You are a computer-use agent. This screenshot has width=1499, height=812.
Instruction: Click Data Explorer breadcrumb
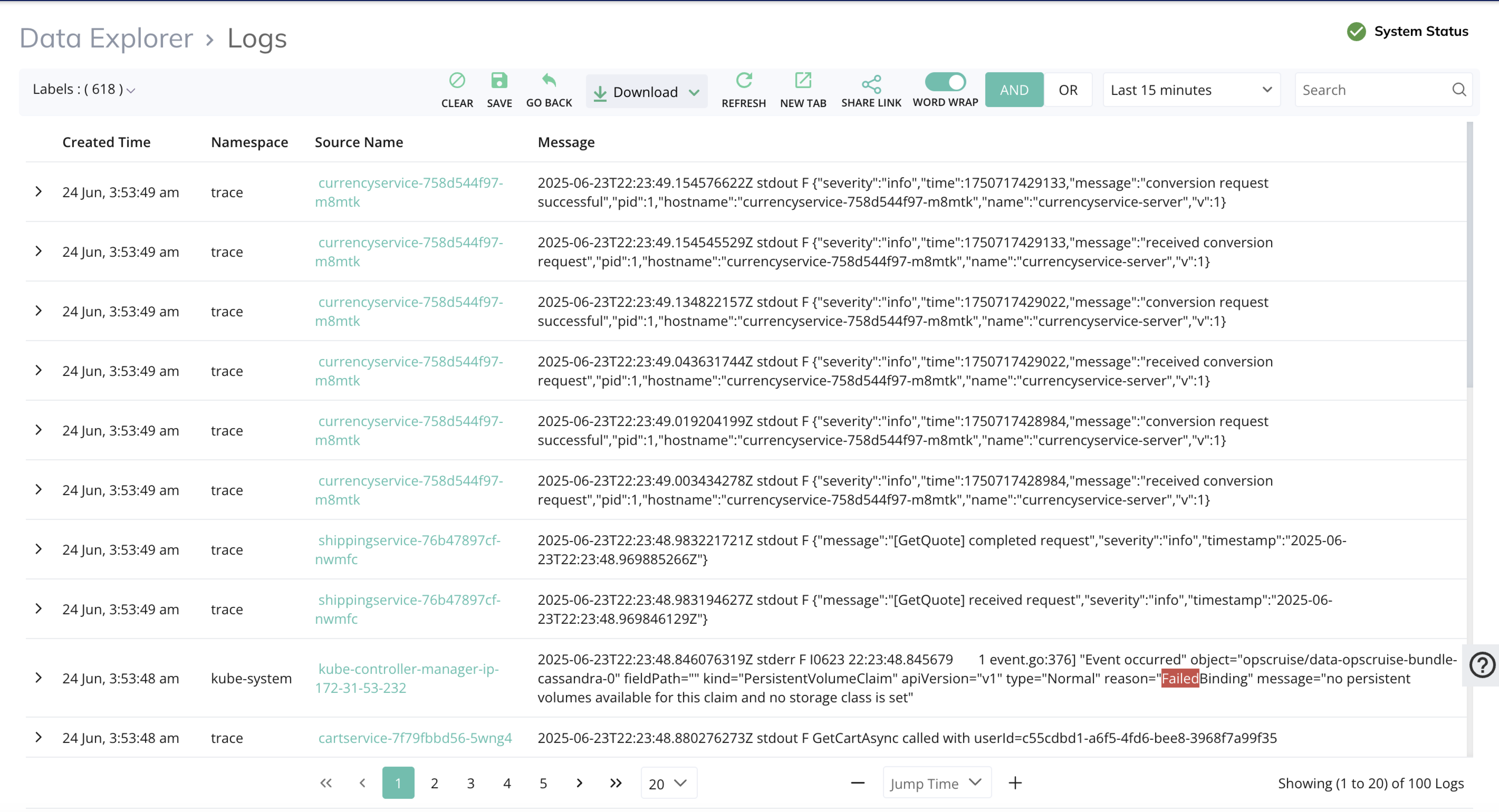tap(107, 38)
